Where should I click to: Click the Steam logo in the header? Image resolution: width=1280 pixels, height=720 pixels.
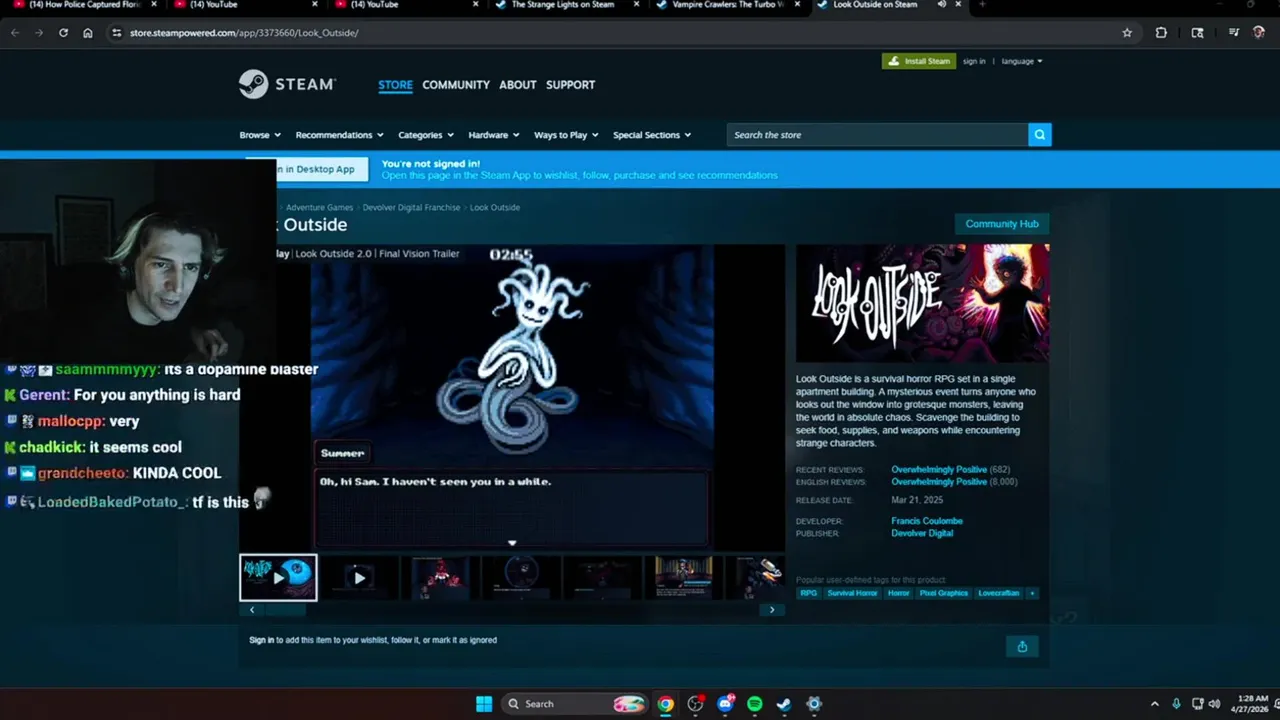click(x=287, y=84)
